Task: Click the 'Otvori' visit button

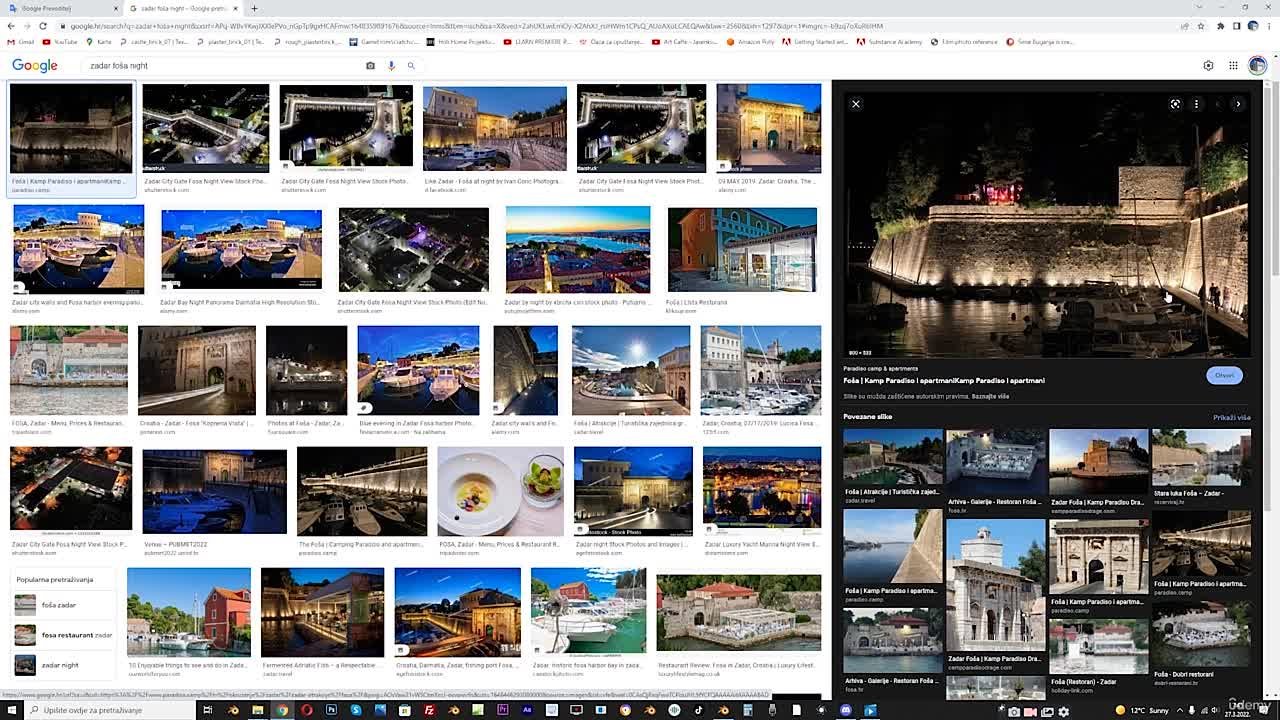Action: click(1224, 375)
